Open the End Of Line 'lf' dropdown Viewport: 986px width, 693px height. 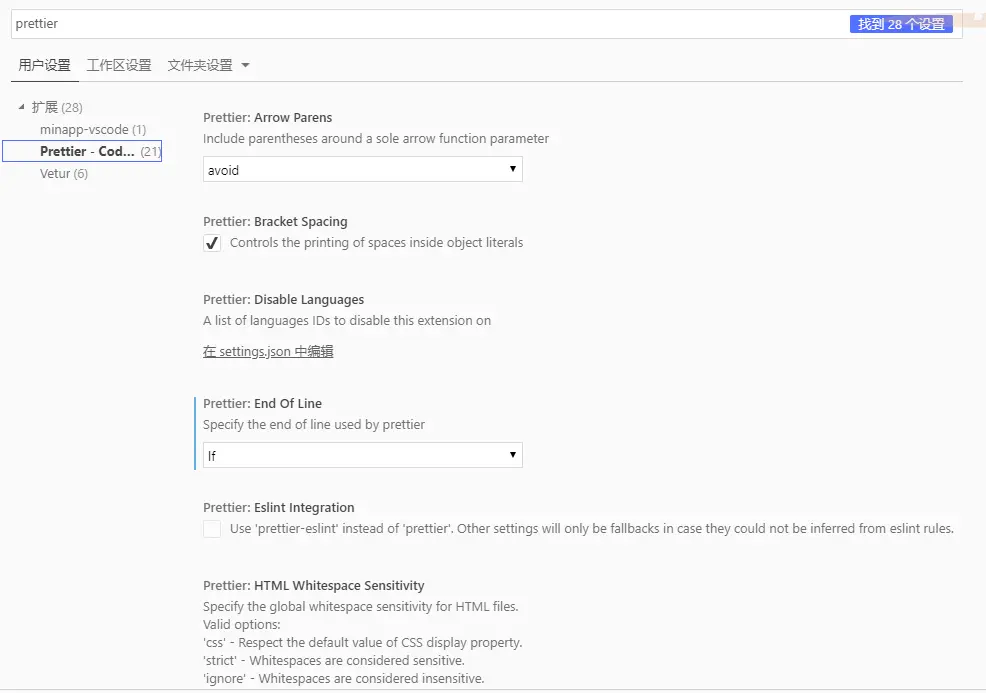pos(363,455)
